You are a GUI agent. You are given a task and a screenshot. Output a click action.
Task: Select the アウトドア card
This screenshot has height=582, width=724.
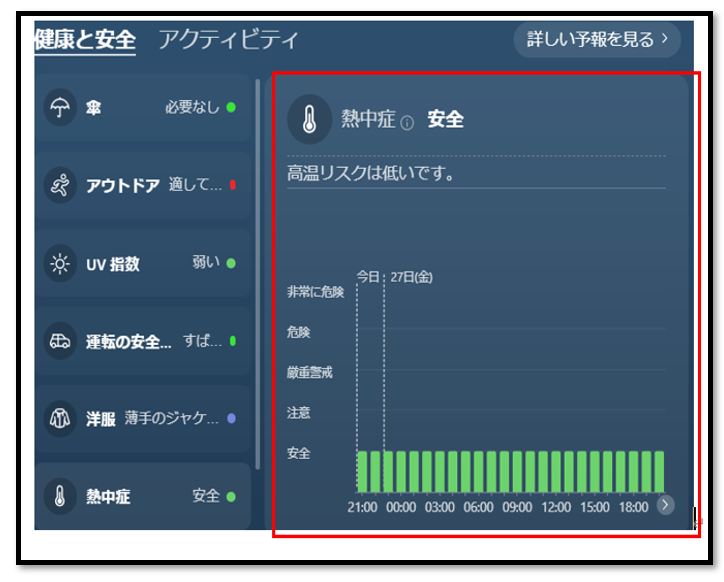[x=143, y=185]
